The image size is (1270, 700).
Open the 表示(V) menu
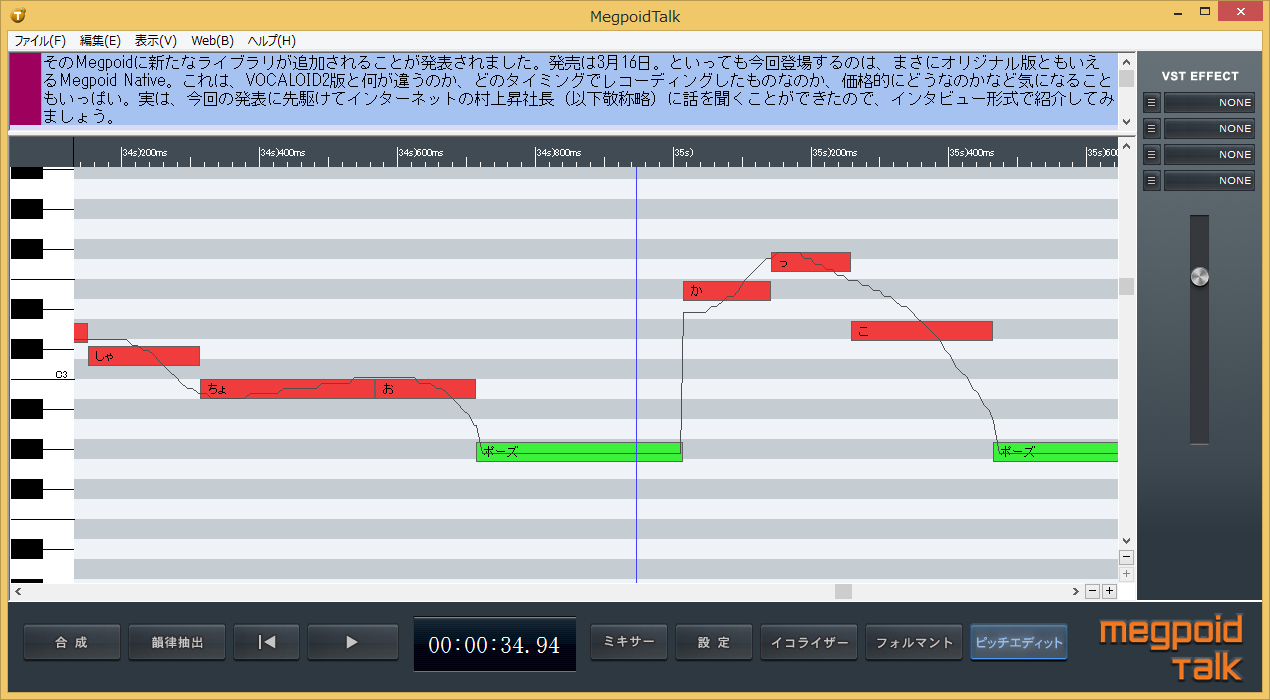pyautogui.click(x=156, y=41)
